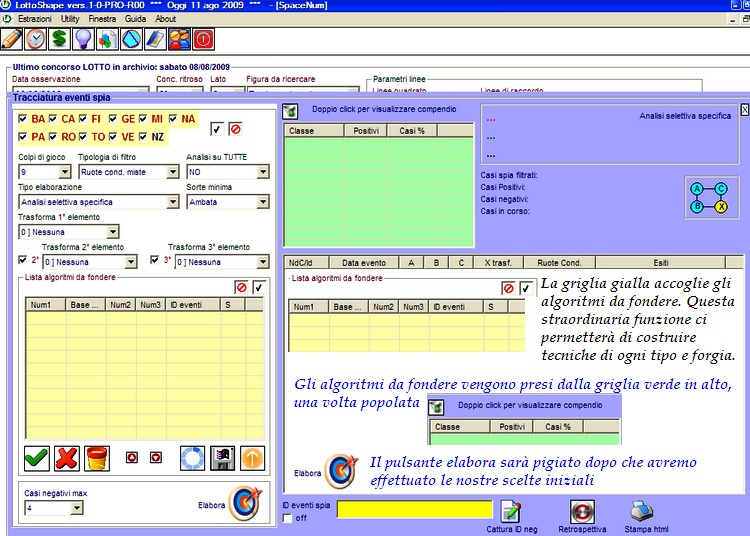The height and width of the screenshot is (536, 750).
Task: Open the Colpi di gioco dropdown
Action: (x=65, y=172)
